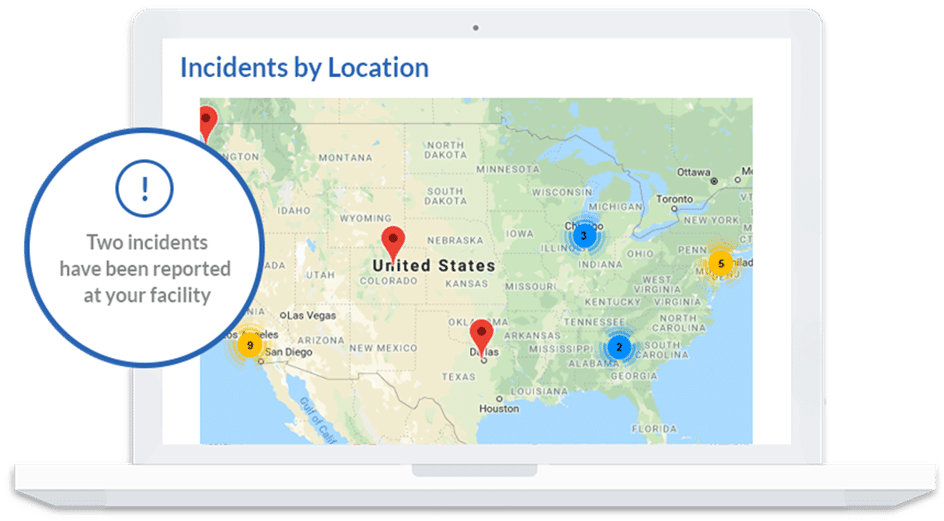
Task: Click the 'Incidents by Location' heading
Action: tap(304, 68)
